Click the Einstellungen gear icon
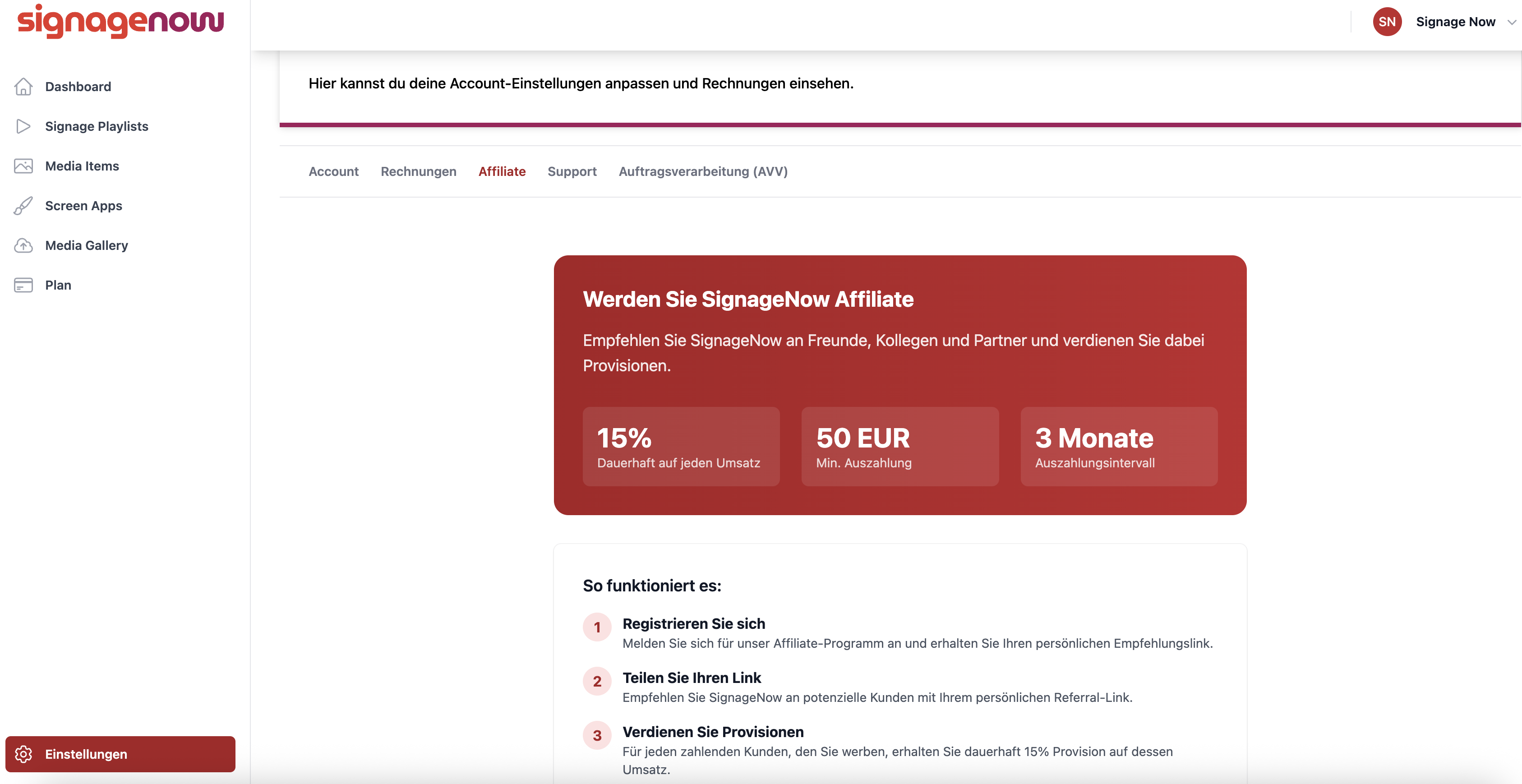 click(x=23, y=754)
